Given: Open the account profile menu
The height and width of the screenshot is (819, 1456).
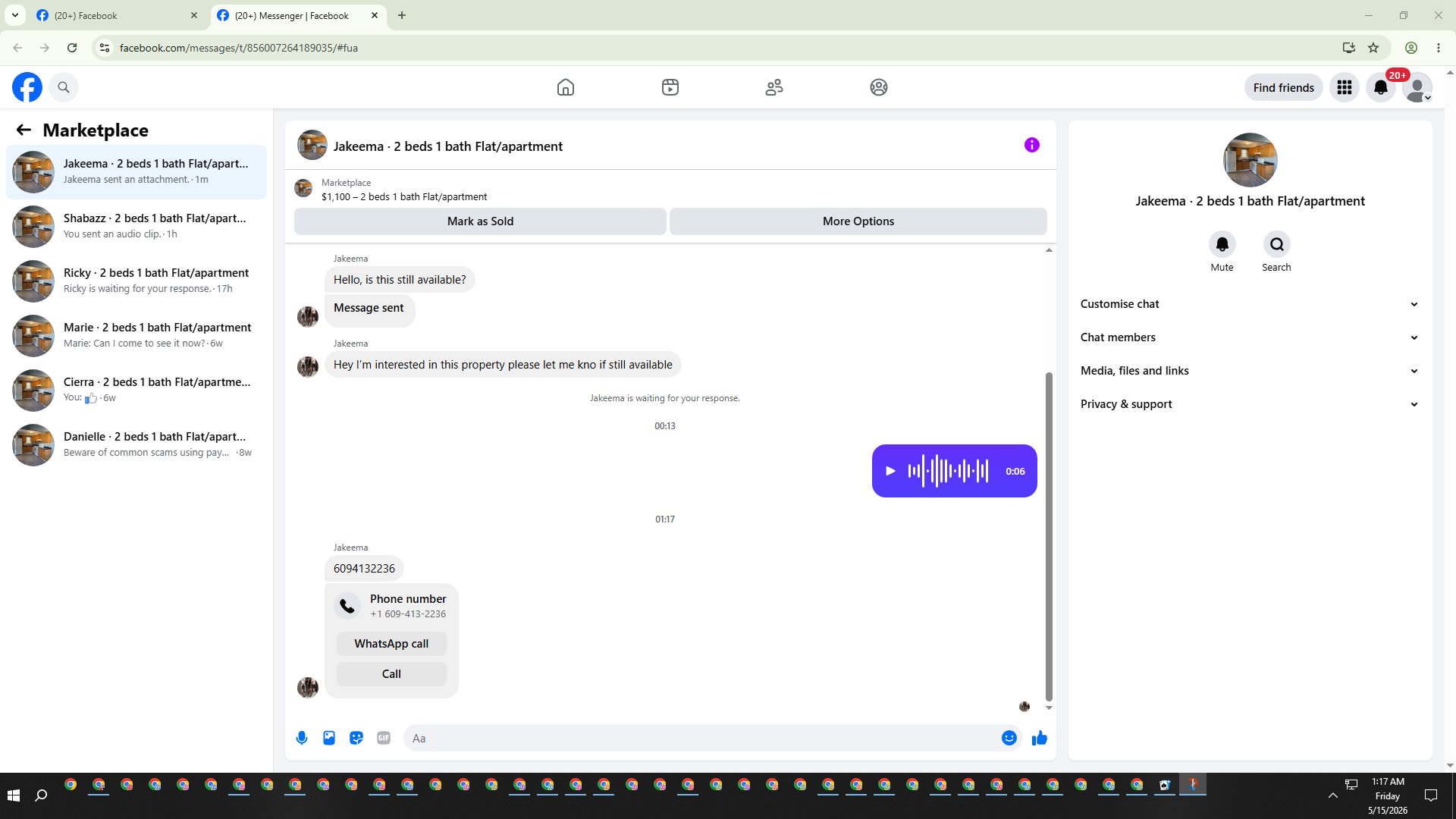Looking at the screenshot, I should click(1417, 87).
